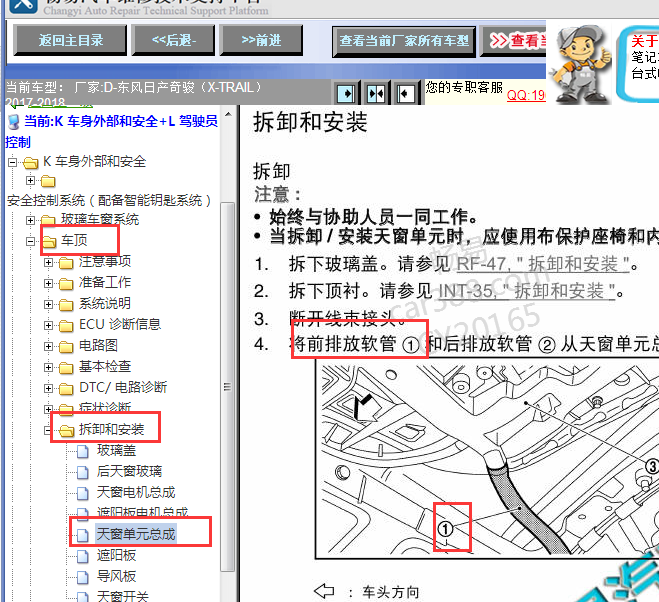Expand the 玻璃车窗系统 folder
659x602 pixels.
click(x=30, y=220)
